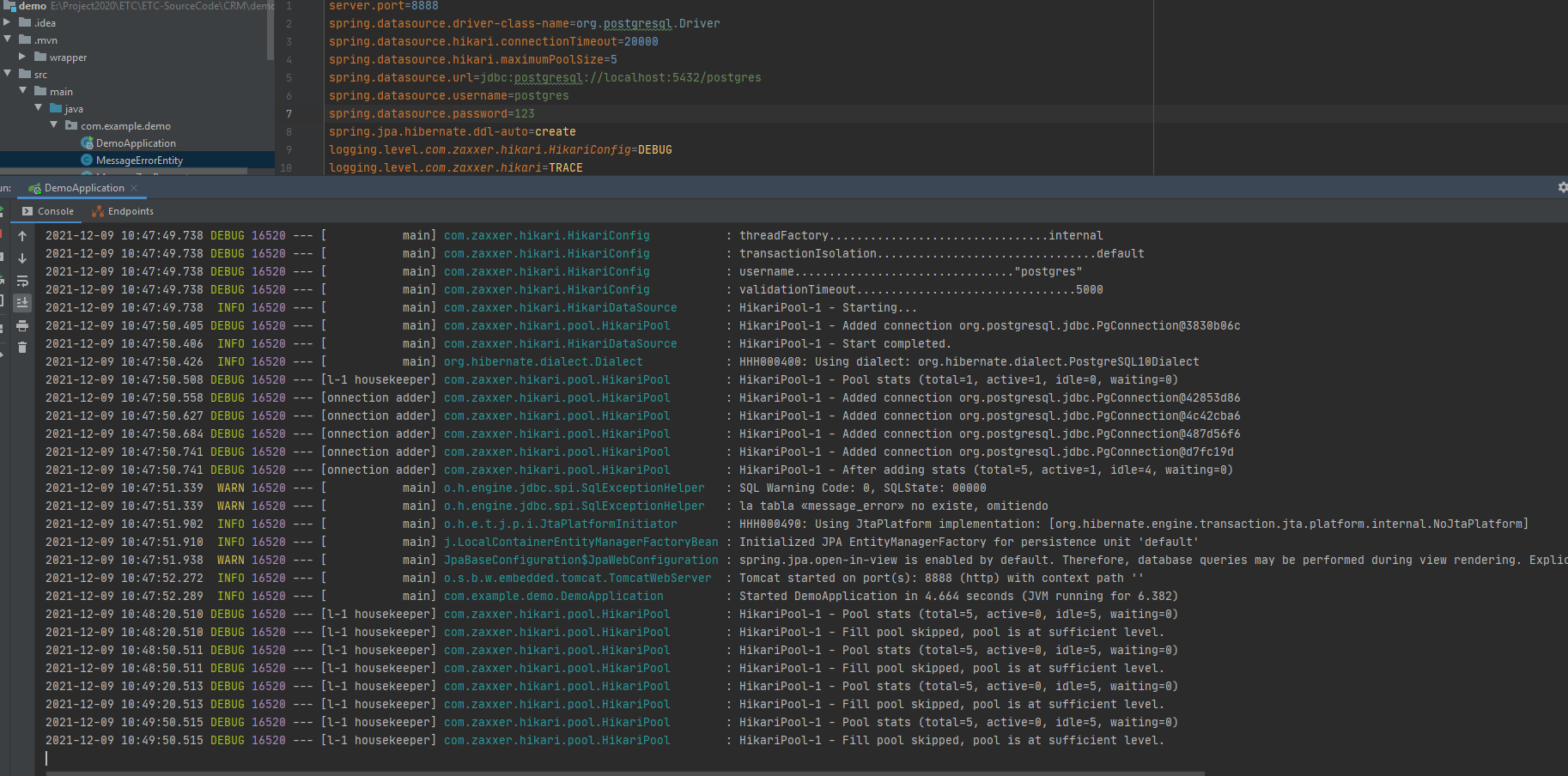Click the project tree vertical scrollbar
This screenshot has width=1568, height=776.
coord(270,30)
